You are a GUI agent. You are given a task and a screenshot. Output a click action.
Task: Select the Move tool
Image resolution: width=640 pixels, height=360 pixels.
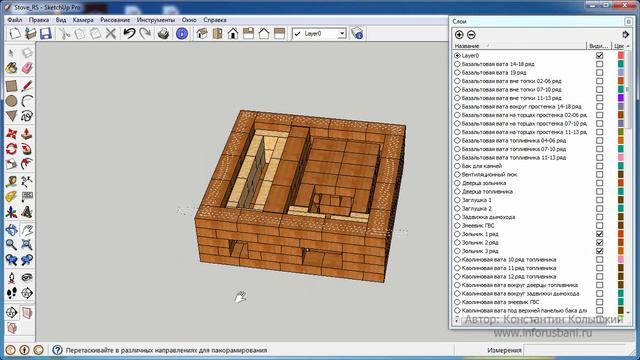pos(11,134)
